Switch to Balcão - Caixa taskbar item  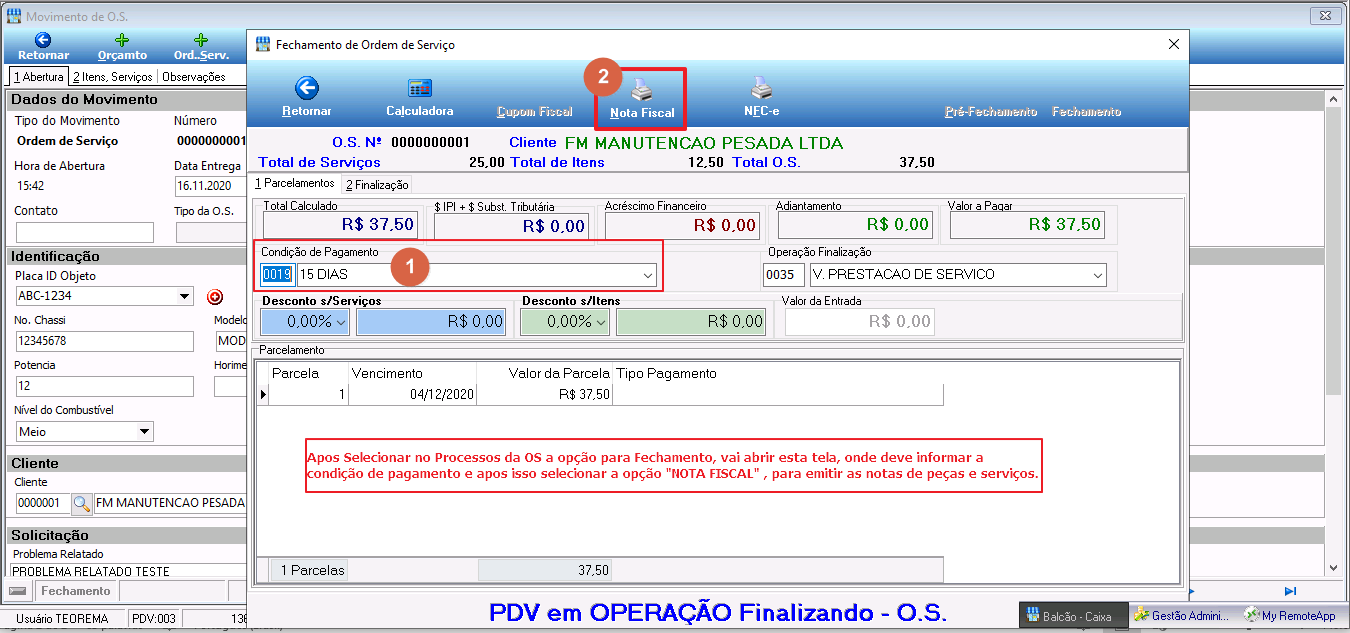pyautogui.click(x=1074, y=616)
